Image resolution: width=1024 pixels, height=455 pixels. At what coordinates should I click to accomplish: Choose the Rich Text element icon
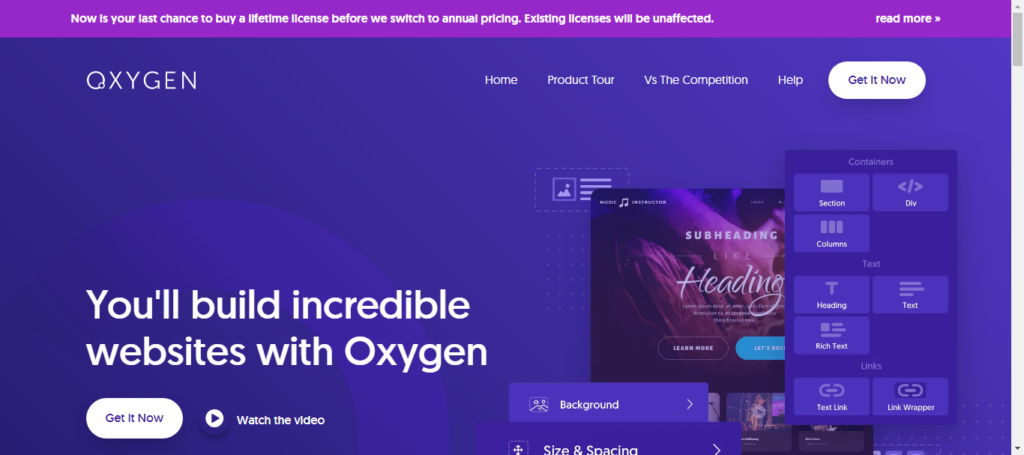(x=831, y=329)
